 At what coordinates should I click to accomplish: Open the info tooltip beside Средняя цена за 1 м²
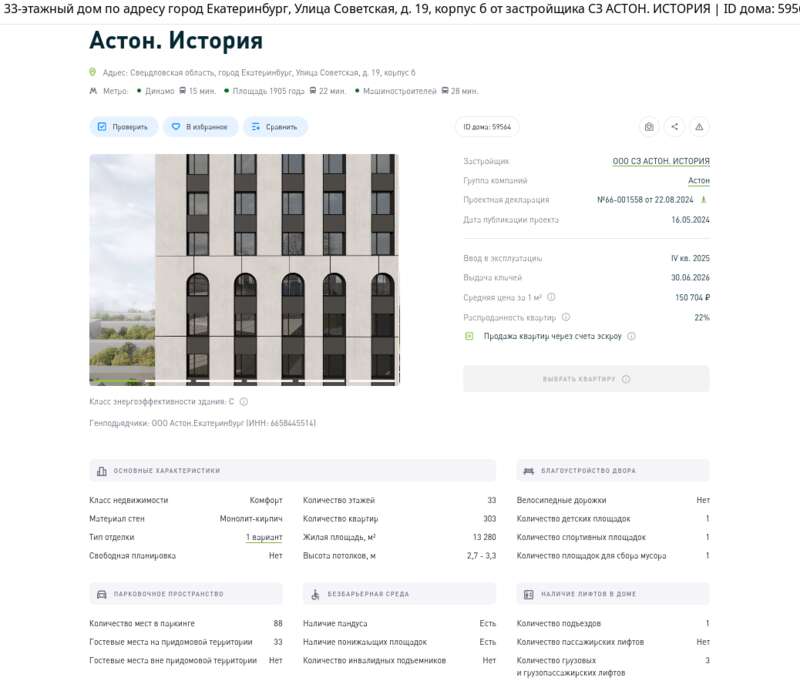pyautogui.click(x=553, y=297)
